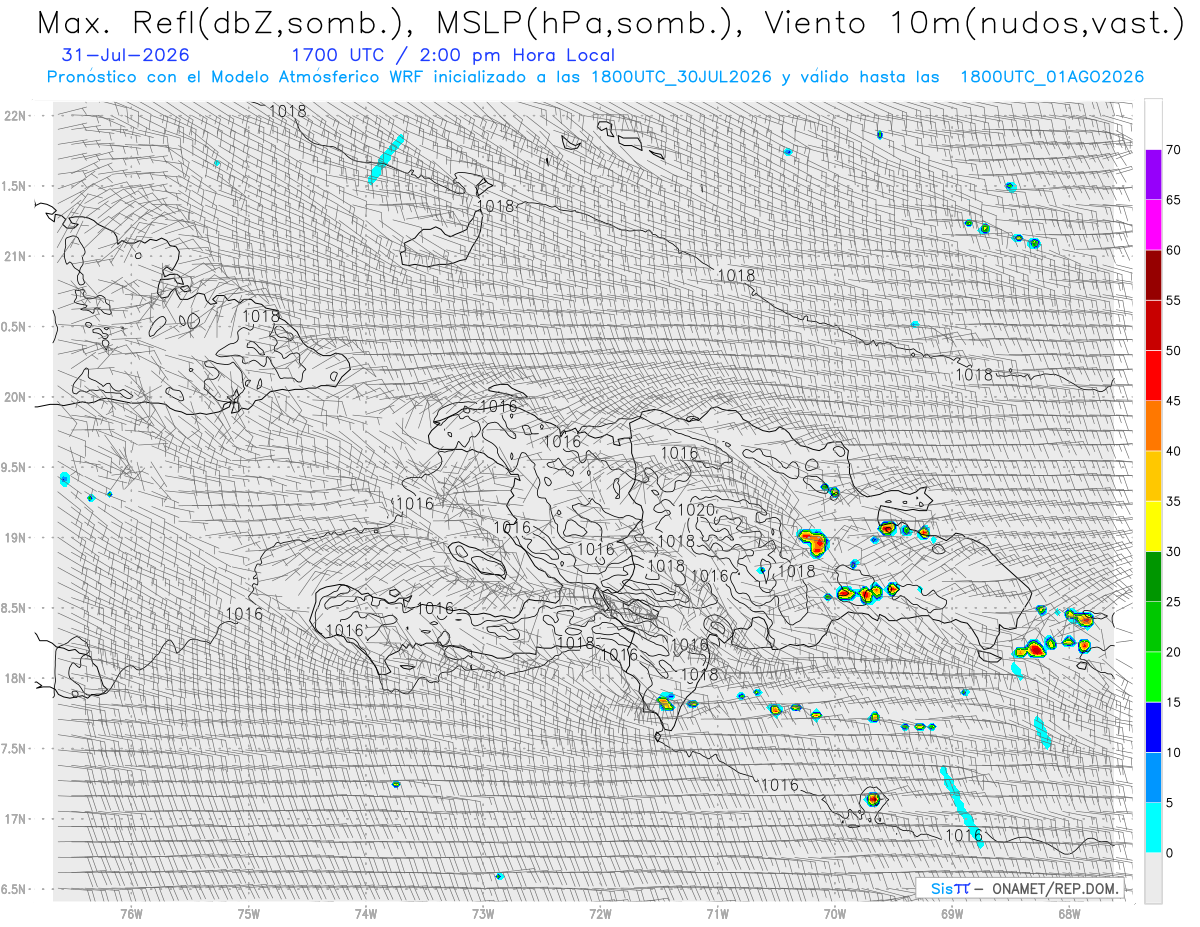Select the '75W' longitude axis label
1200x927 pixels.
coord(248,912)
